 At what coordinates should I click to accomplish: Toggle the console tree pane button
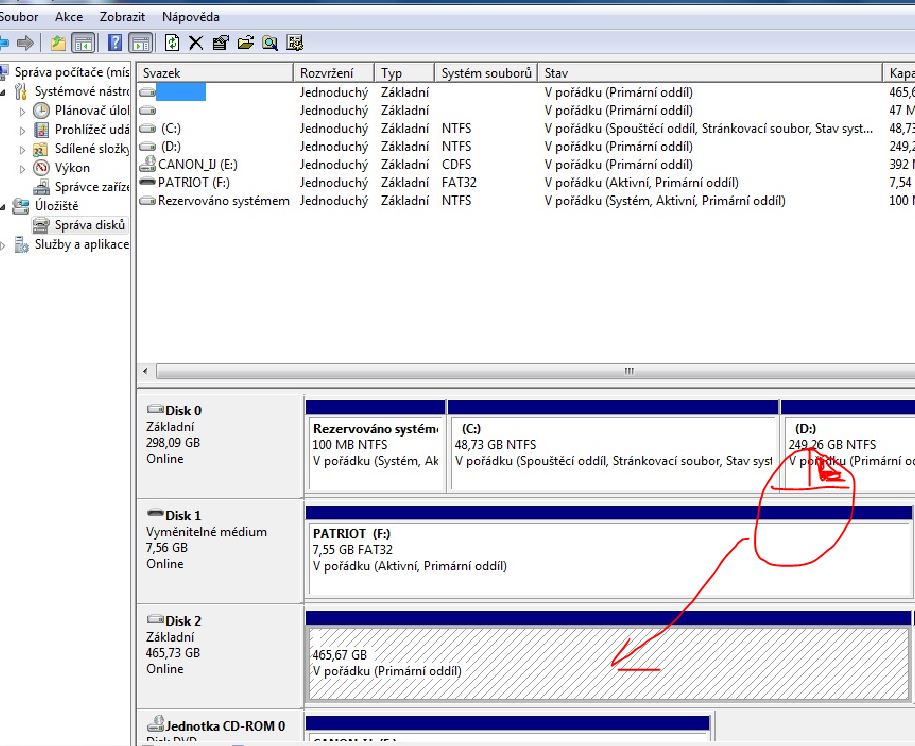pos(83,42)
